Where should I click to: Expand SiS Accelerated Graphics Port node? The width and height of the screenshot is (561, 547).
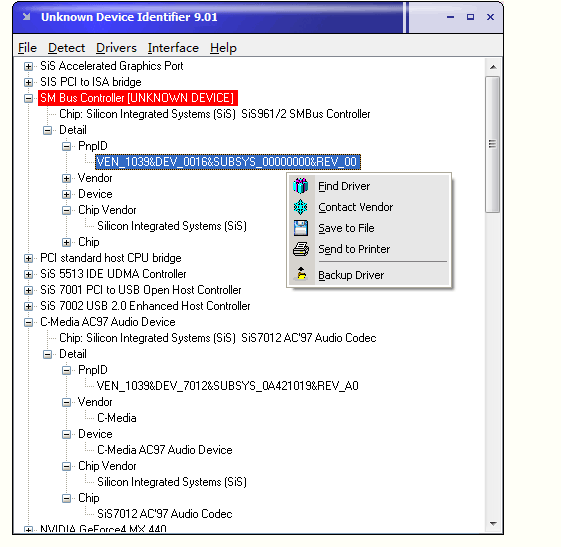click(28, 66)
